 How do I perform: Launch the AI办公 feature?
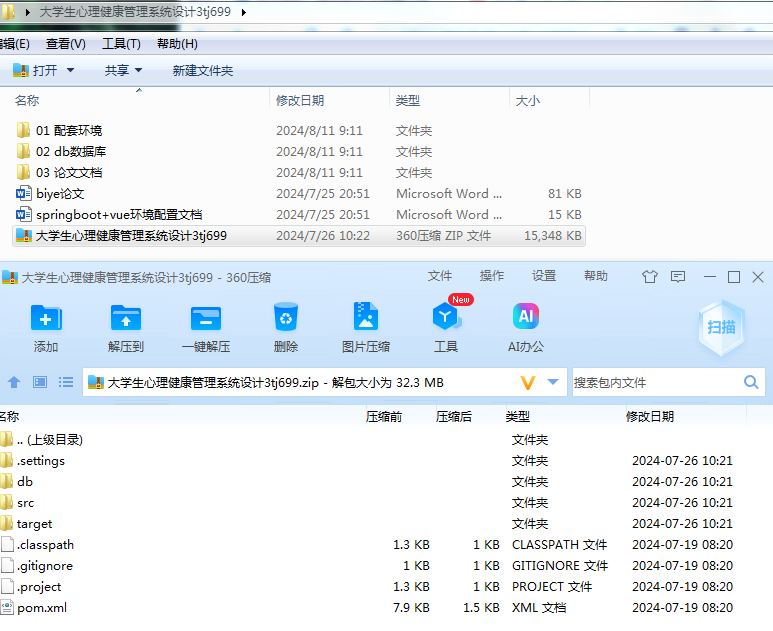coord(526,316)
